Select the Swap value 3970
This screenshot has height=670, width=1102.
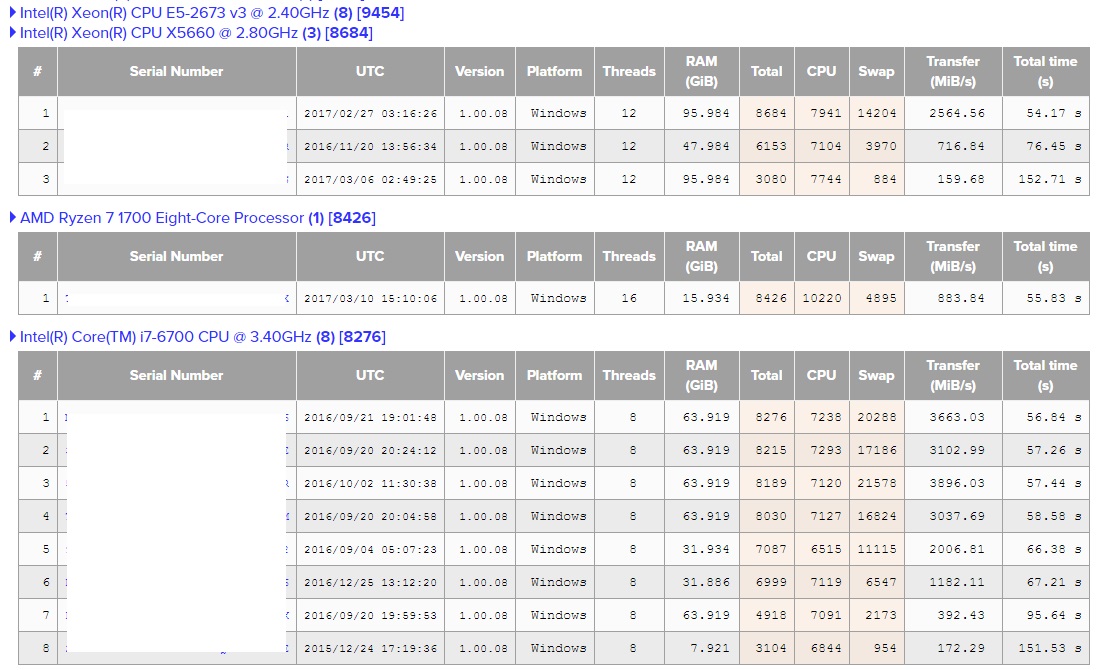point(881,146)
